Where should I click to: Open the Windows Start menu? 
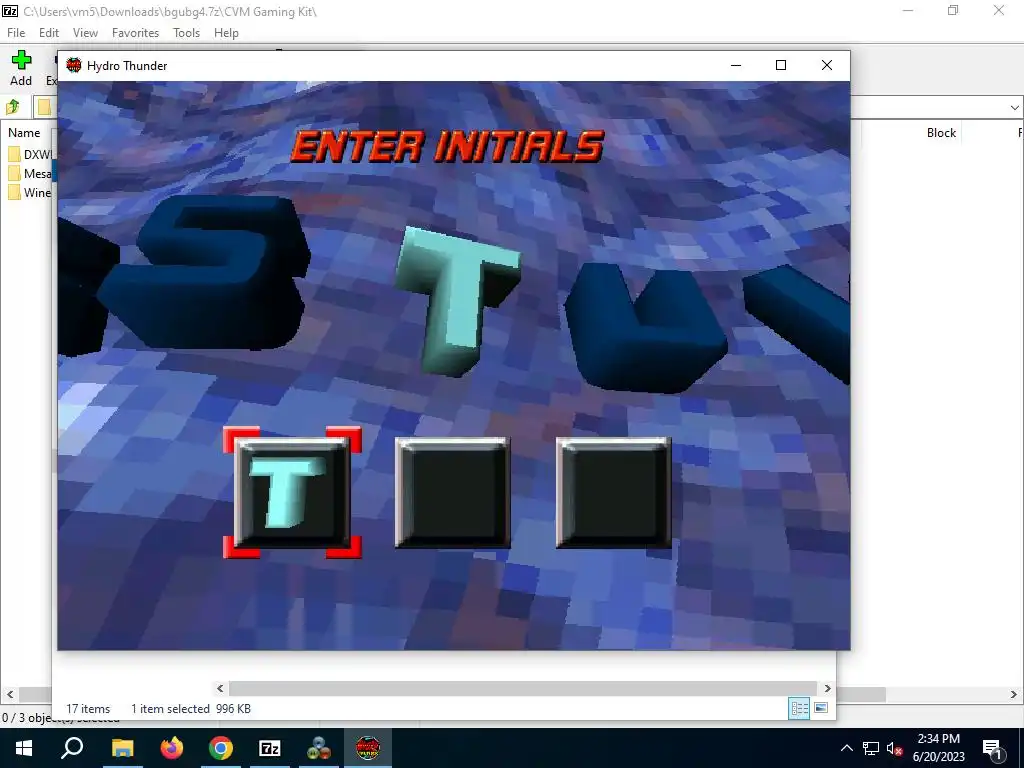pos(24,748)
